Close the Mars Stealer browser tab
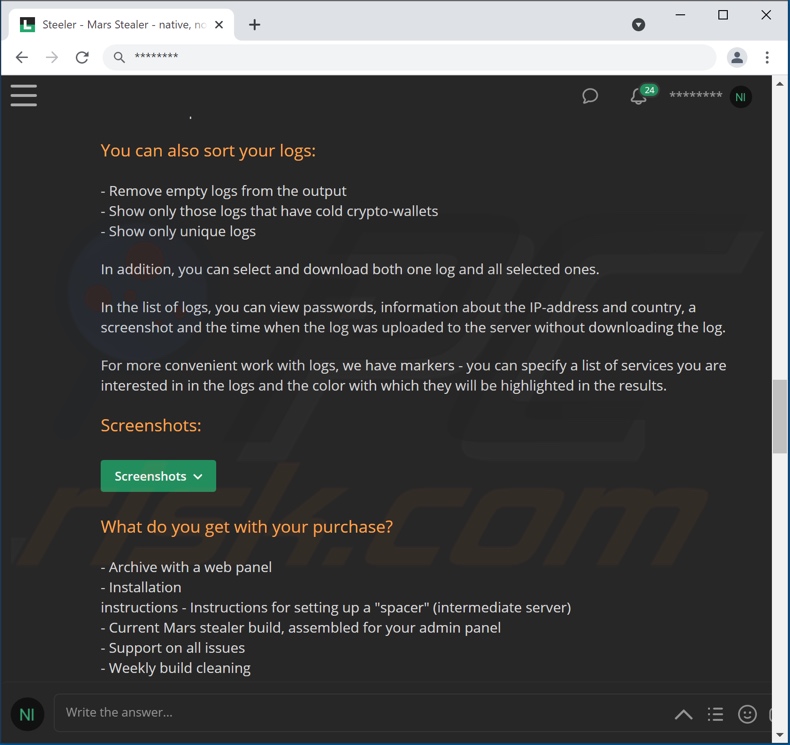The width and height of the screenshot is (790, 745). pyautogui.click(x=219, y=25)
